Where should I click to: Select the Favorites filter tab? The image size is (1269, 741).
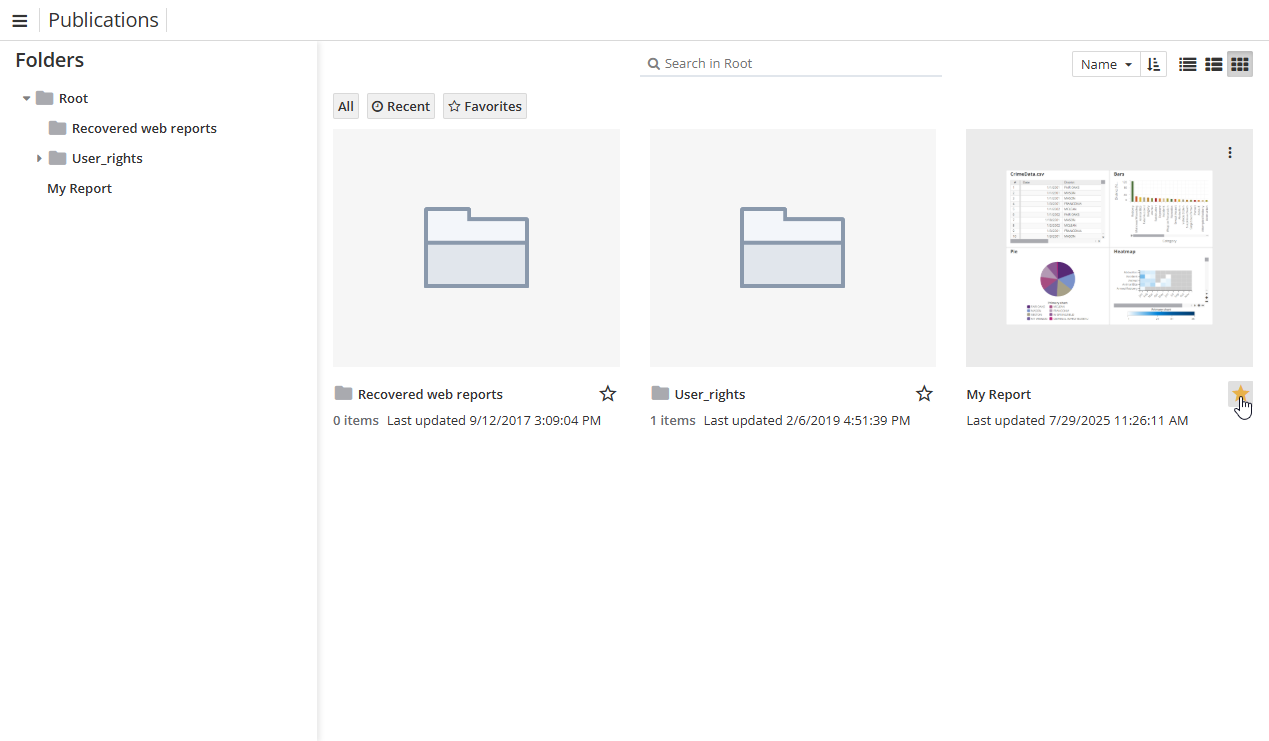pos(485,106)
